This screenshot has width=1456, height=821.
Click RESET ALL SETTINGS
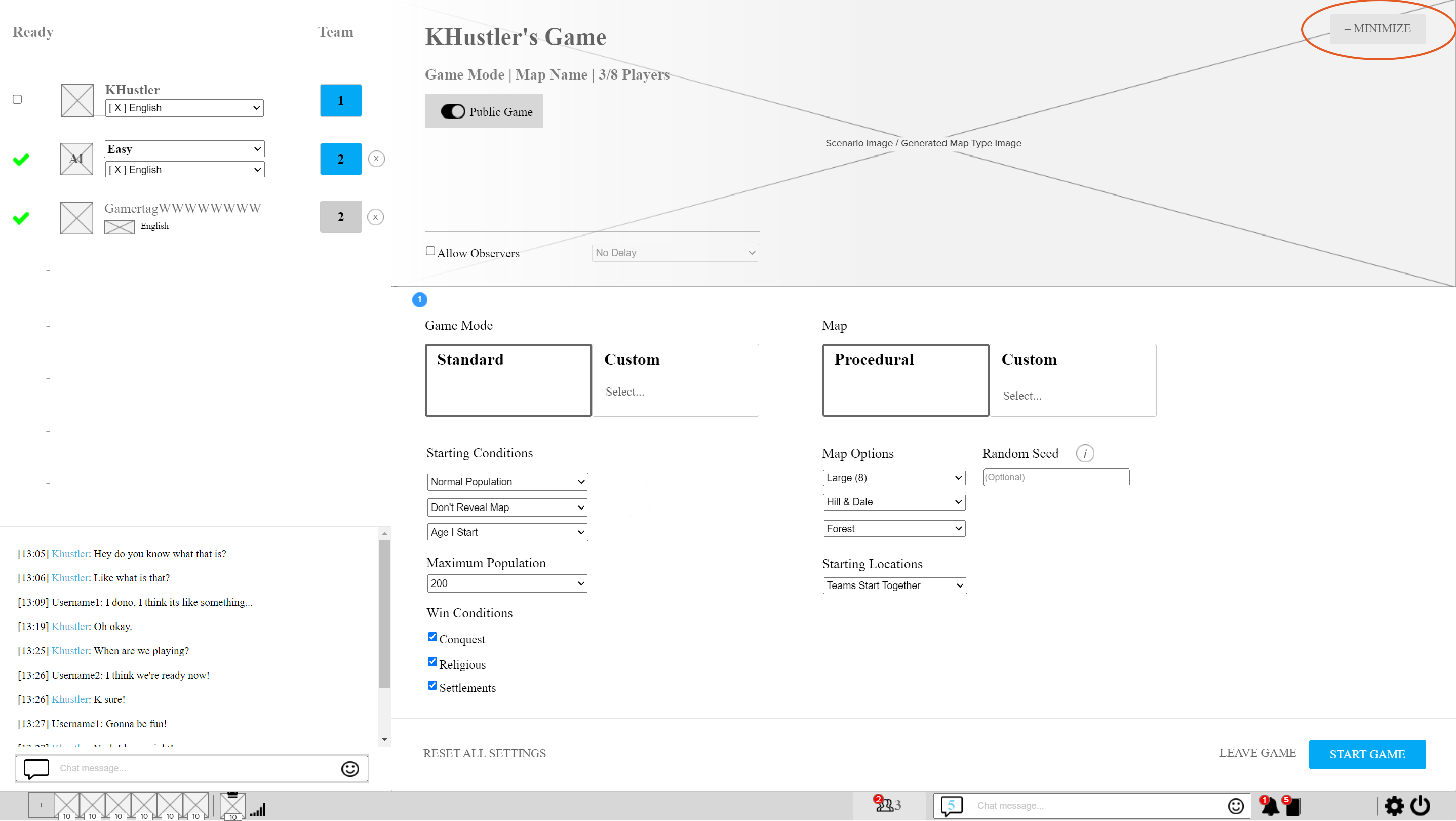point(484,753)
